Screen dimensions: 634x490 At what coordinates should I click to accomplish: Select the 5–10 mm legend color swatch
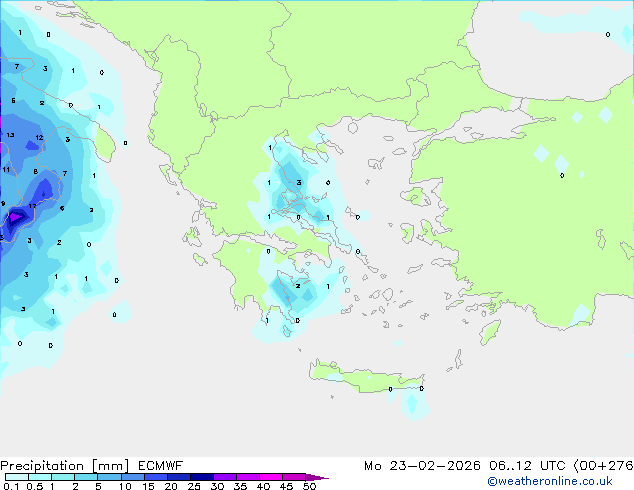110,477
